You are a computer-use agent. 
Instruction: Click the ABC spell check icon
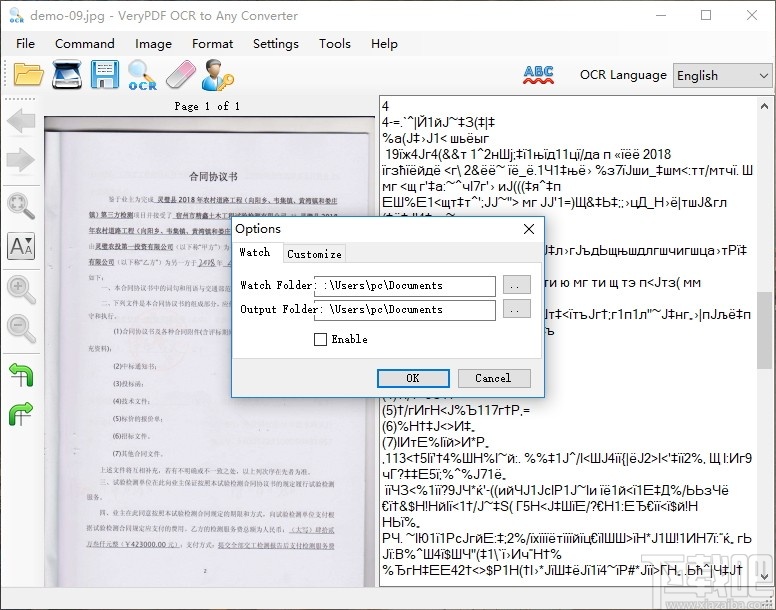[x=538, y=75]
